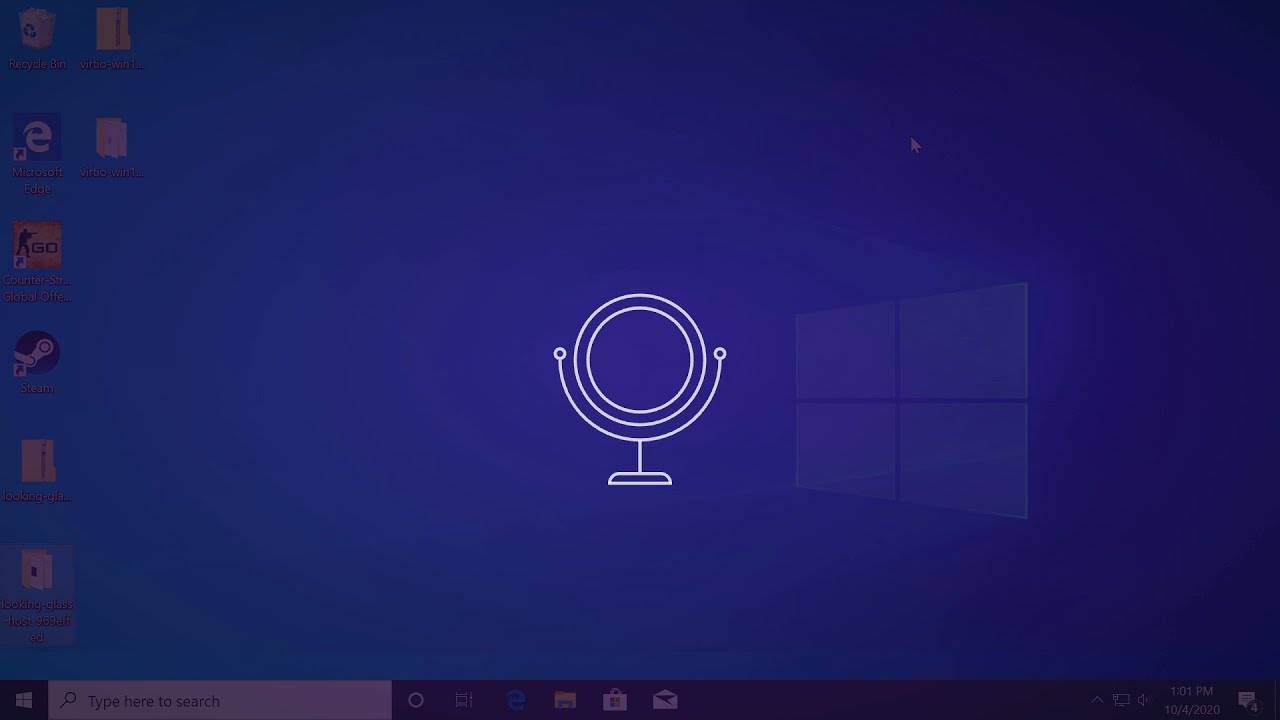Open Task View in the taskbar

(464, 700)
